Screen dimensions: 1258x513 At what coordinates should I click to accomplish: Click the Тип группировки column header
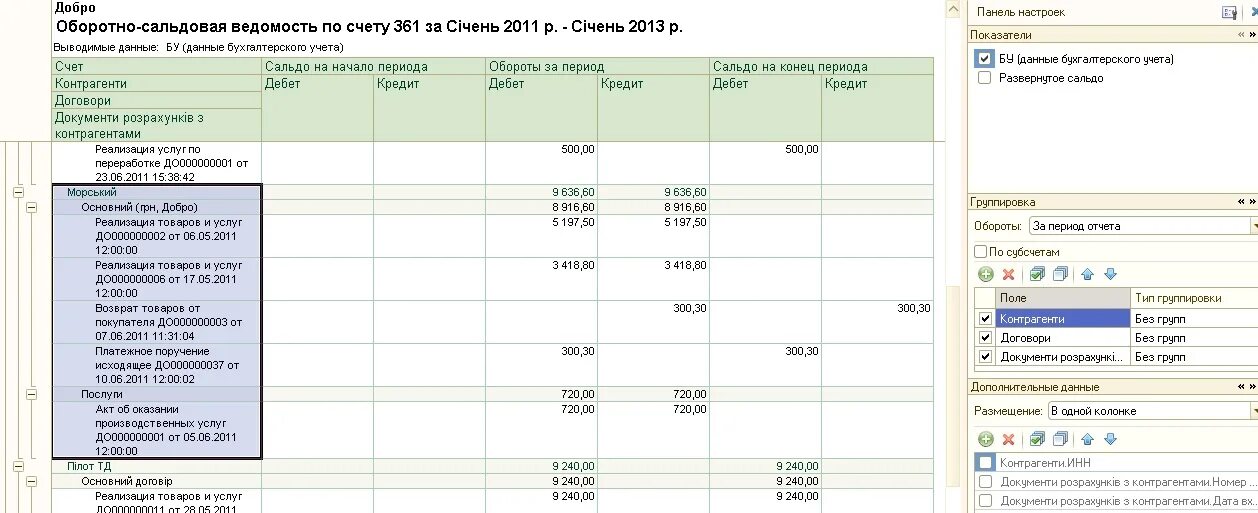coord(1194,298)
